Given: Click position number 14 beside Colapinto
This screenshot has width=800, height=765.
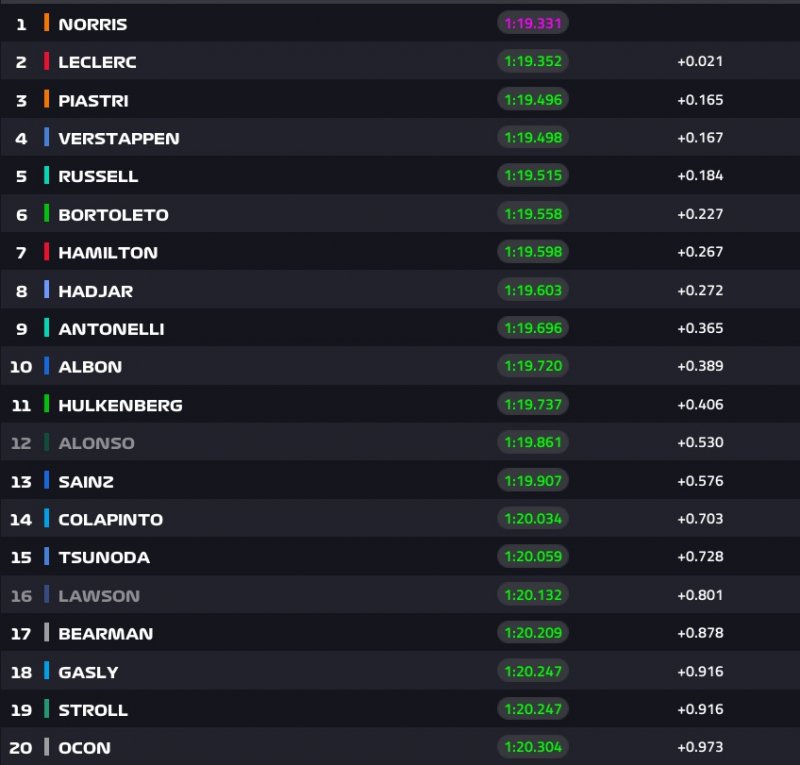Looking at the screenshot, I should tap(21, 520).
